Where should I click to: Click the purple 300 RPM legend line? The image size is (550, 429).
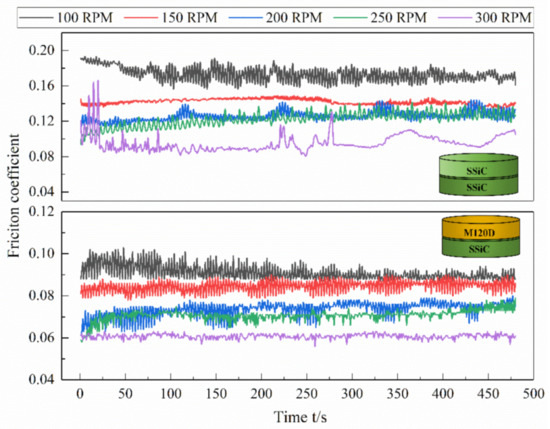point(455,18)
